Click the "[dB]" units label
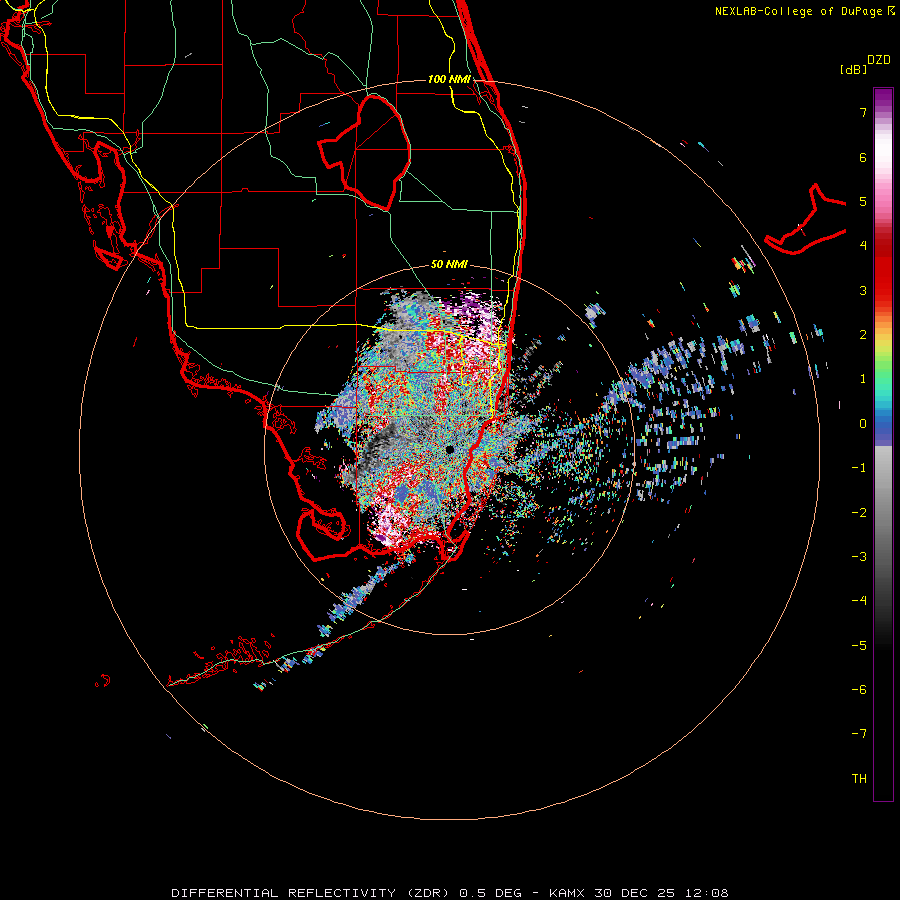Screen dimensions: 900x900 [854, 69]
